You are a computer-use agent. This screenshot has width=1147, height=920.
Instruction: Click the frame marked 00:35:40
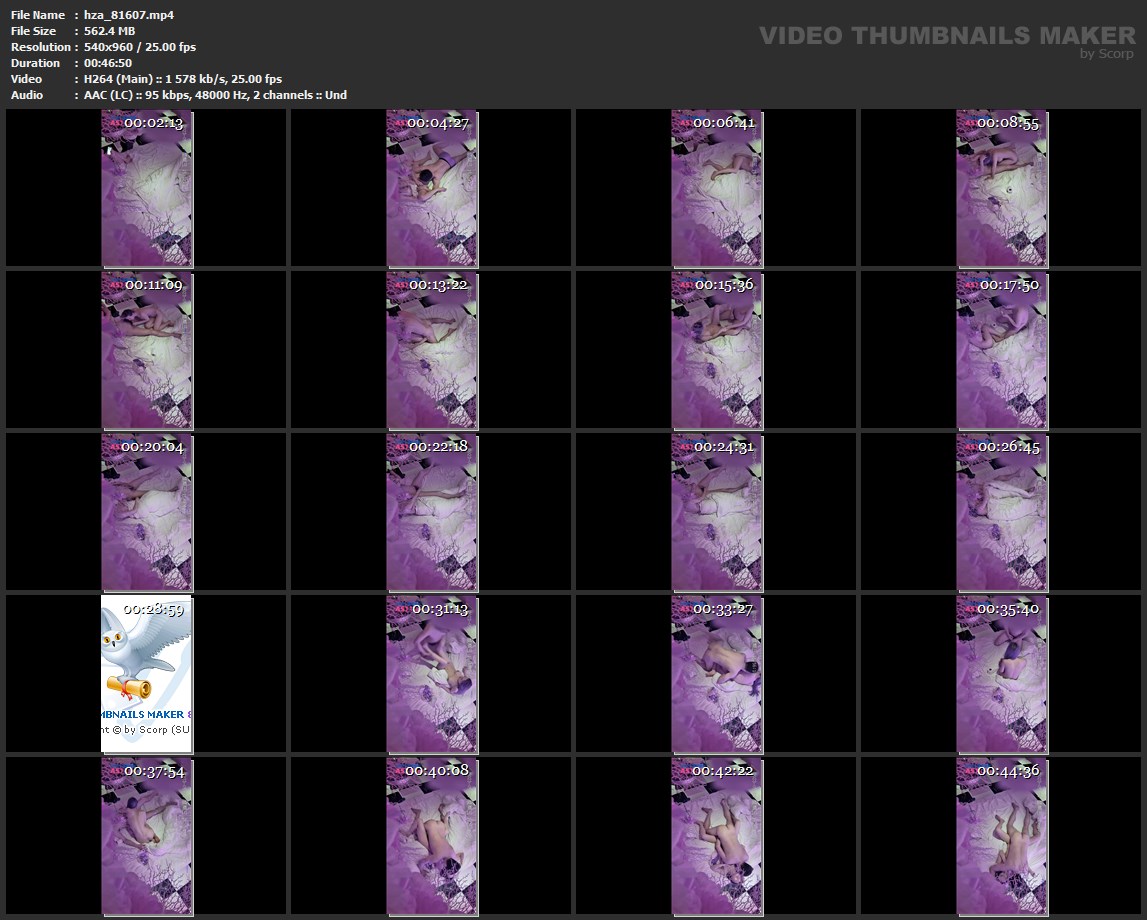point(1002,674)
